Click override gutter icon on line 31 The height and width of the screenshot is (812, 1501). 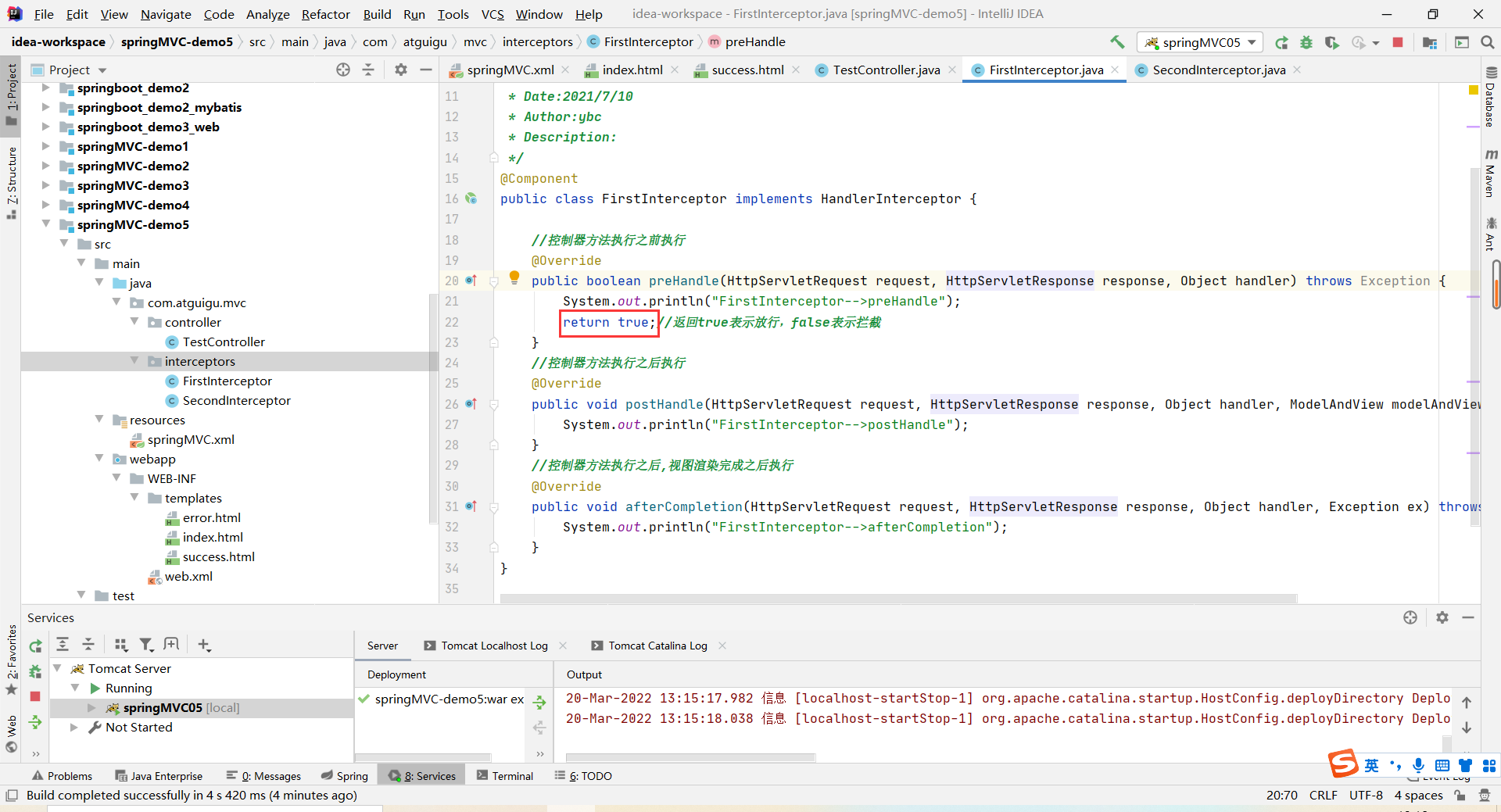tap(471, 506)
